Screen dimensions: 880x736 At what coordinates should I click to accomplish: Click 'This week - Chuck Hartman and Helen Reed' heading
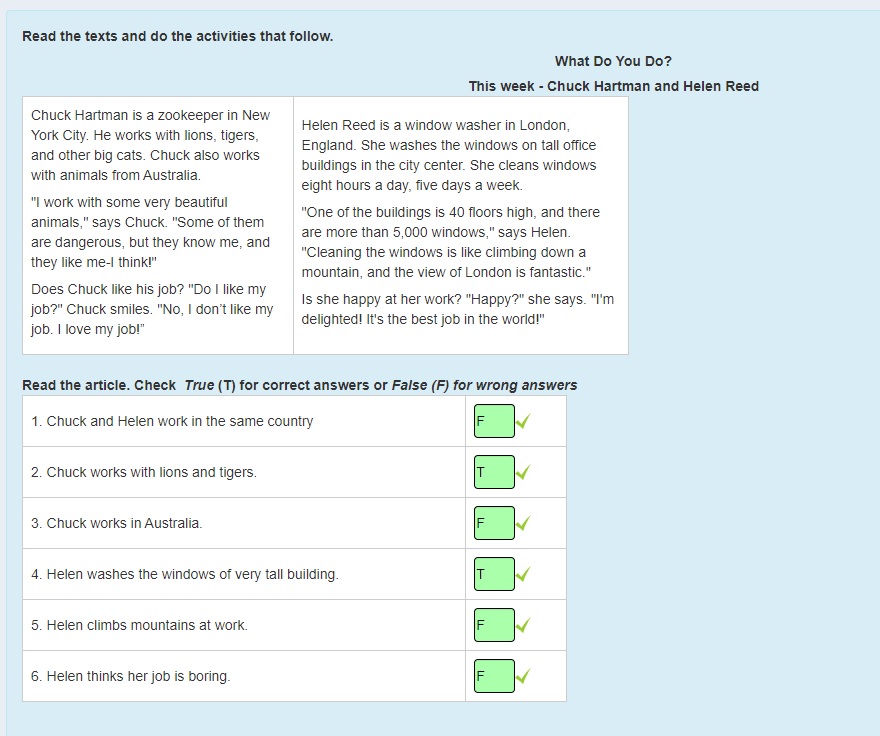pyautogui.click(x=613, y=86)
